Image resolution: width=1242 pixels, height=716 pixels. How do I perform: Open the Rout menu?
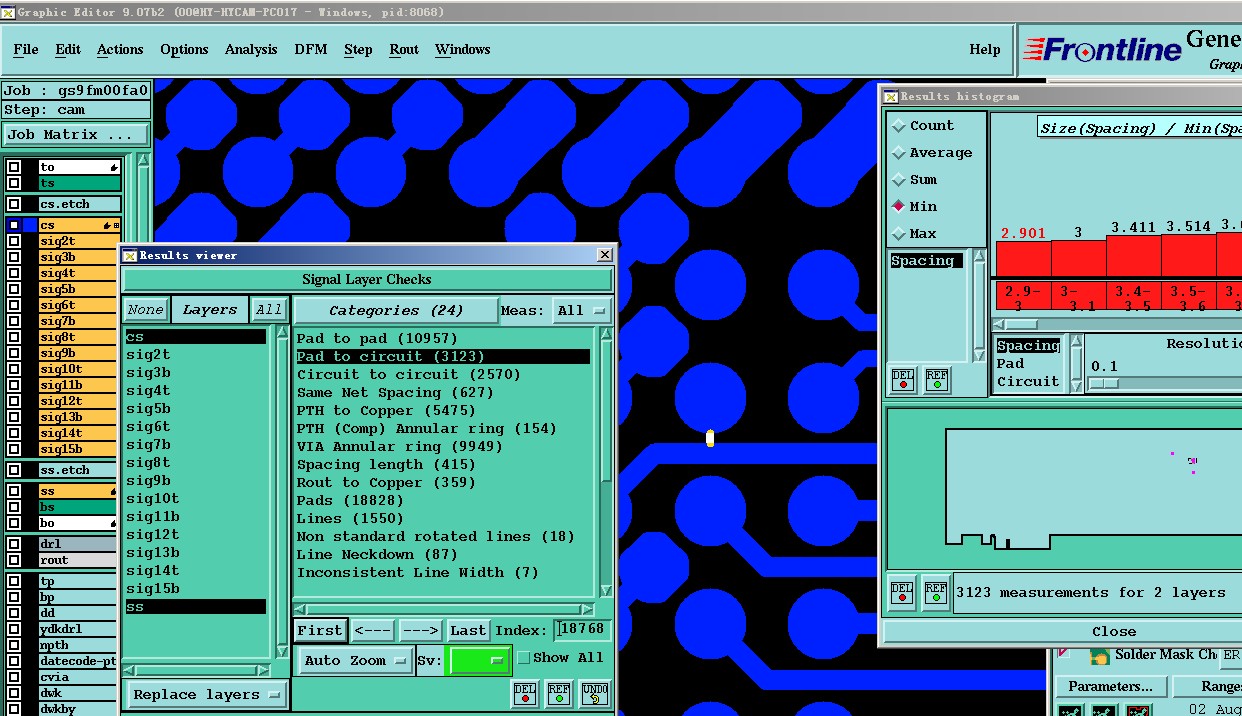(x=404, y=49)
